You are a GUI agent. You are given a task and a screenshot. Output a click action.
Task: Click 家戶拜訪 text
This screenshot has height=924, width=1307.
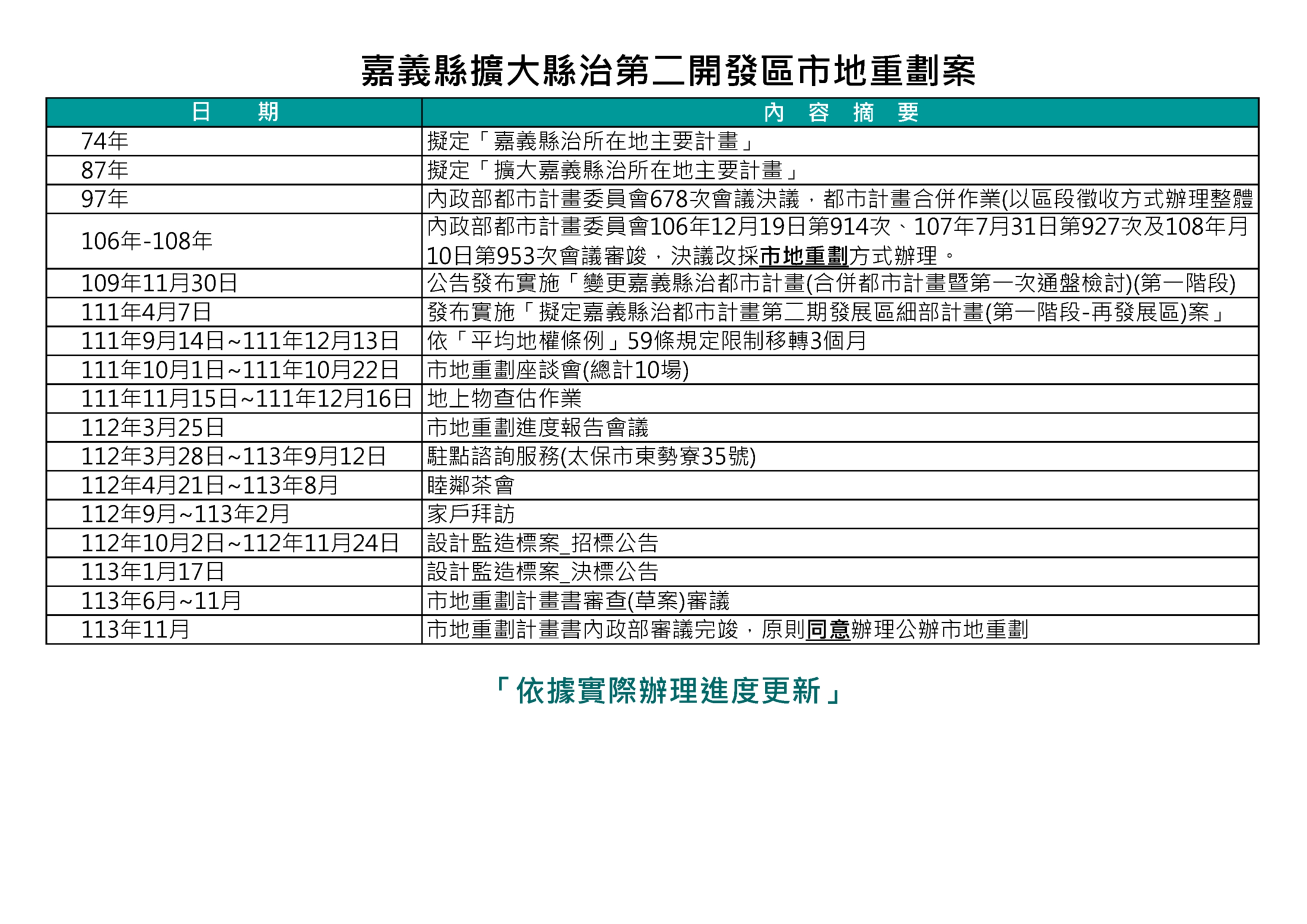[x=471, y=514]
